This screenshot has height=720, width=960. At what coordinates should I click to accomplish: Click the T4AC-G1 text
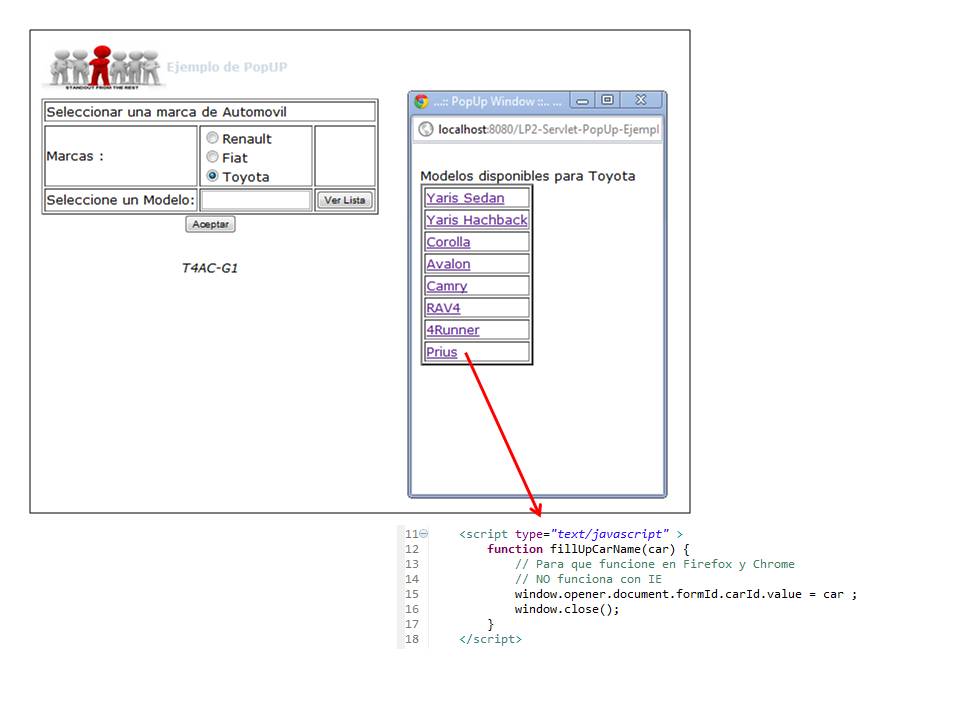(x=209, y=268)
